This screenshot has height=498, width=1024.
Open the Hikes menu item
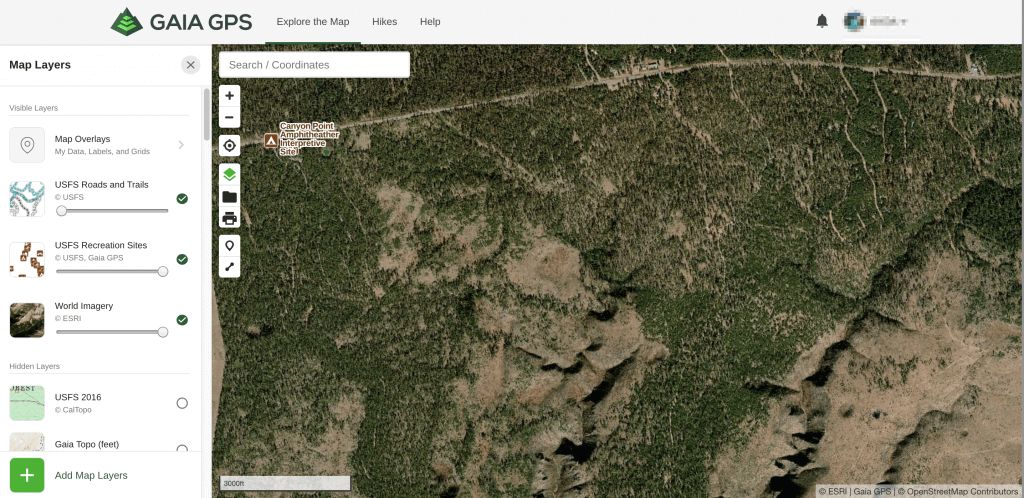tap(385, 22)
